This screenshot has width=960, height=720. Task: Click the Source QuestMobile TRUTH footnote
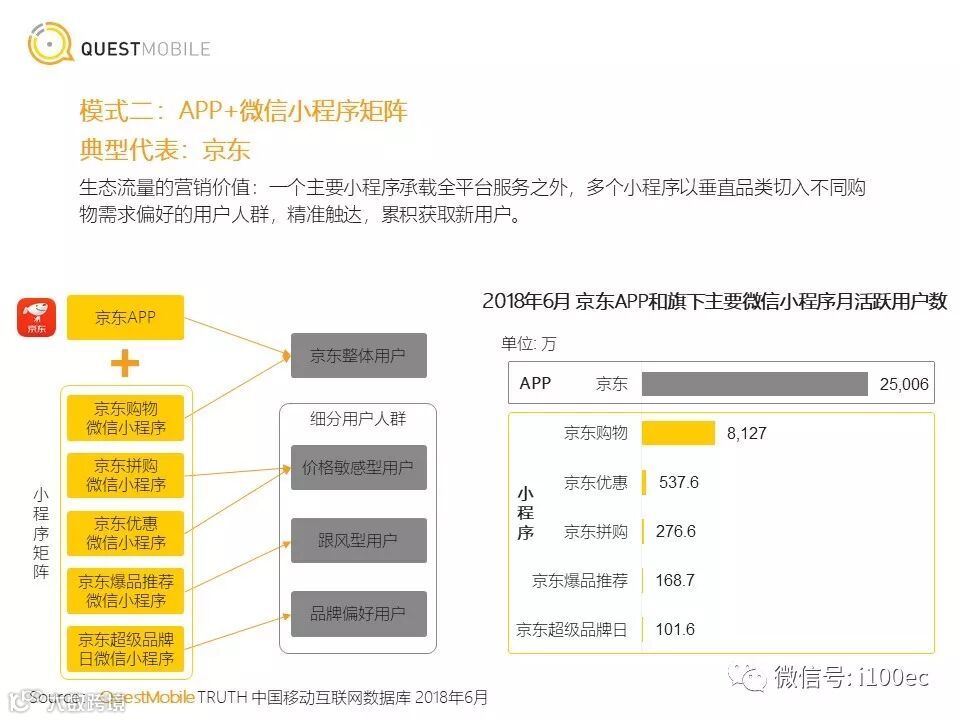tap(258, 697)
